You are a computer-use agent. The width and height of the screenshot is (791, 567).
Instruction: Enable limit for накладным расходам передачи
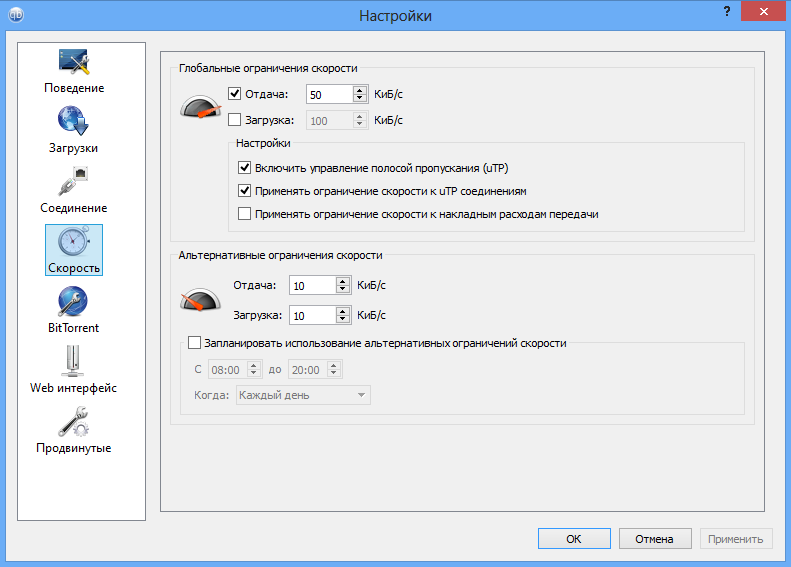click(245, 214)
